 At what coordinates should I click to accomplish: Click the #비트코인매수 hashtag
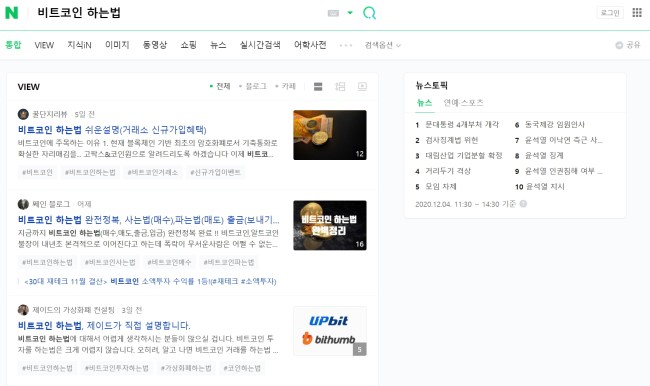170,262
